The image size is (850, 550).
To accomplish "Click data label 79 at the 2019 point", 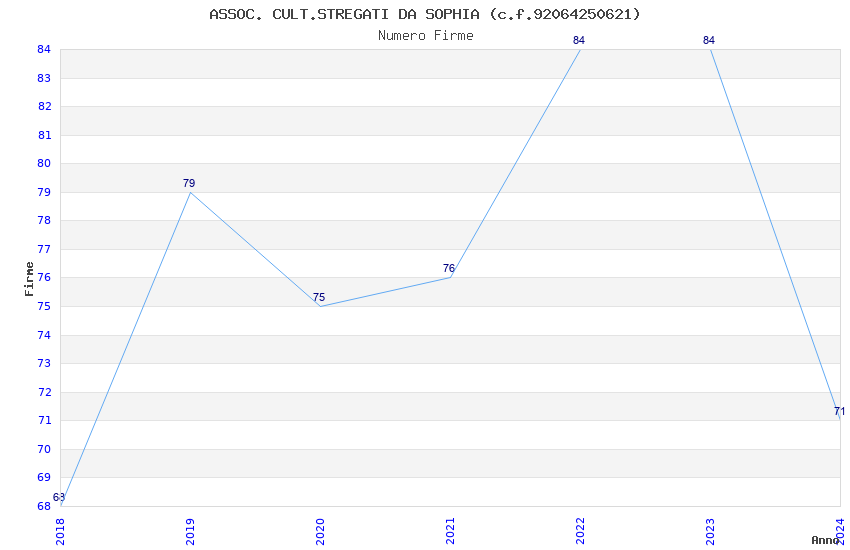I will pyautogui.click(x=189, y=183).
